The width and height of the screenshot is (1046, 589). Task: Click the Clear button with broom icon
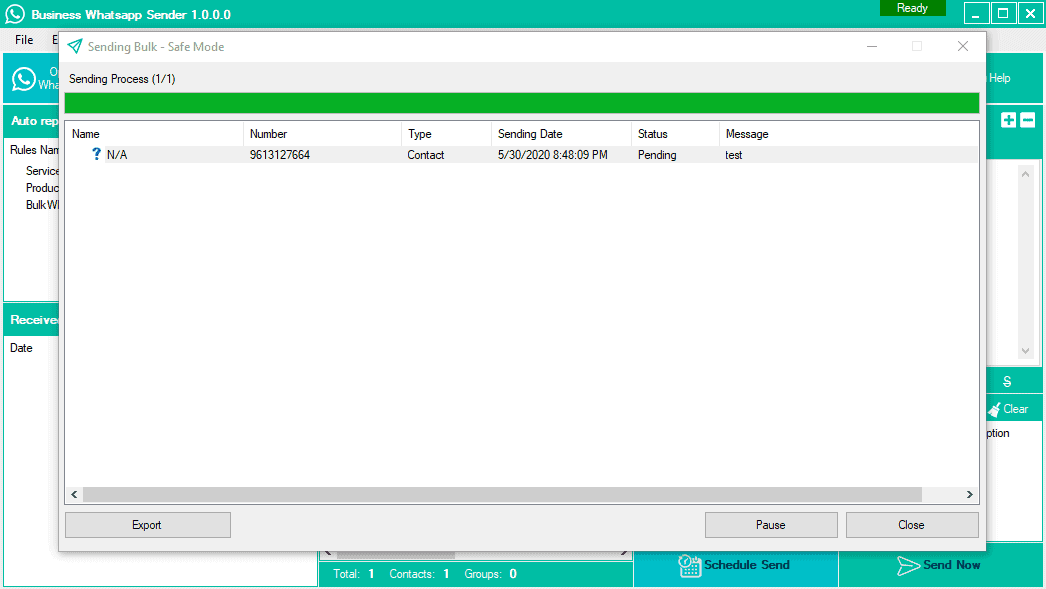tap(1009, 409)
